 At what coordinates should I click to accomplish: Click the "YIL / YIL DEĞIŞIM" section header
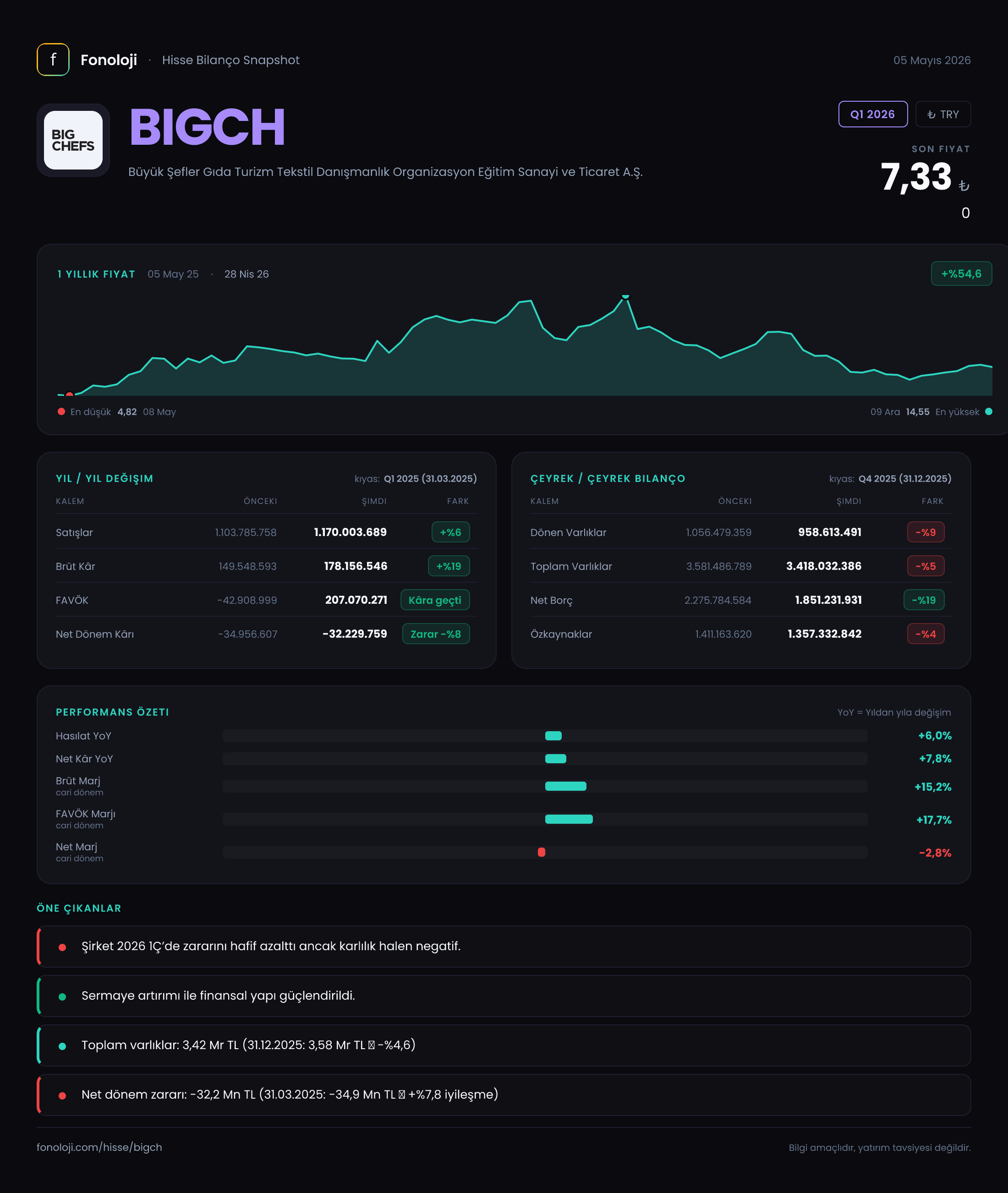[104, 479]
